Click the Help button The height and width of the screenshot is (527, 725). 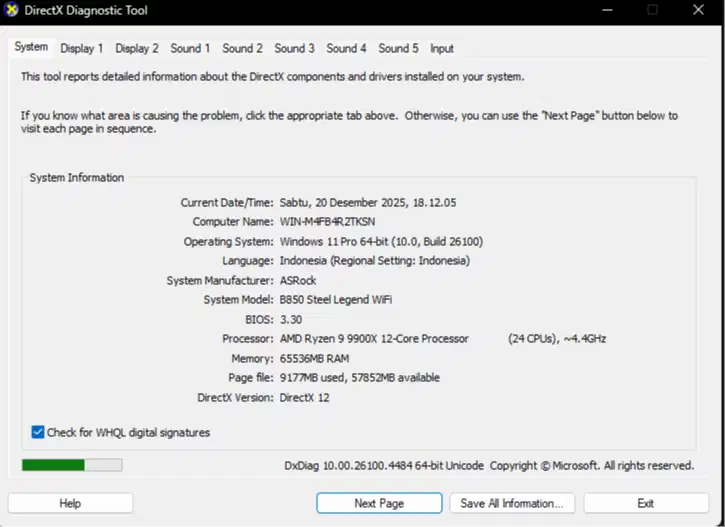tap(70, 503)
